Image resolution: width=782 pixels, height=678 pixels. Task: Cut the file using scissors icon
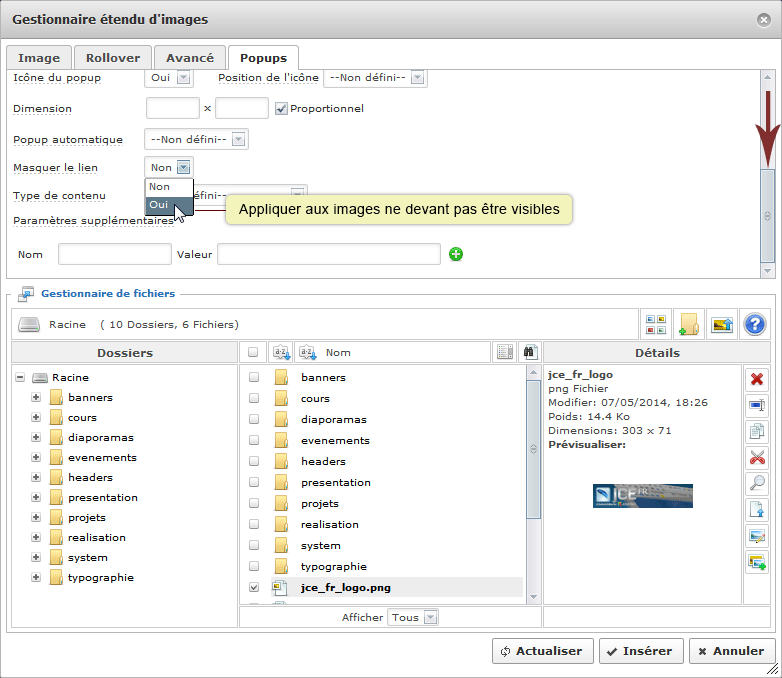[x=756, y=457]
